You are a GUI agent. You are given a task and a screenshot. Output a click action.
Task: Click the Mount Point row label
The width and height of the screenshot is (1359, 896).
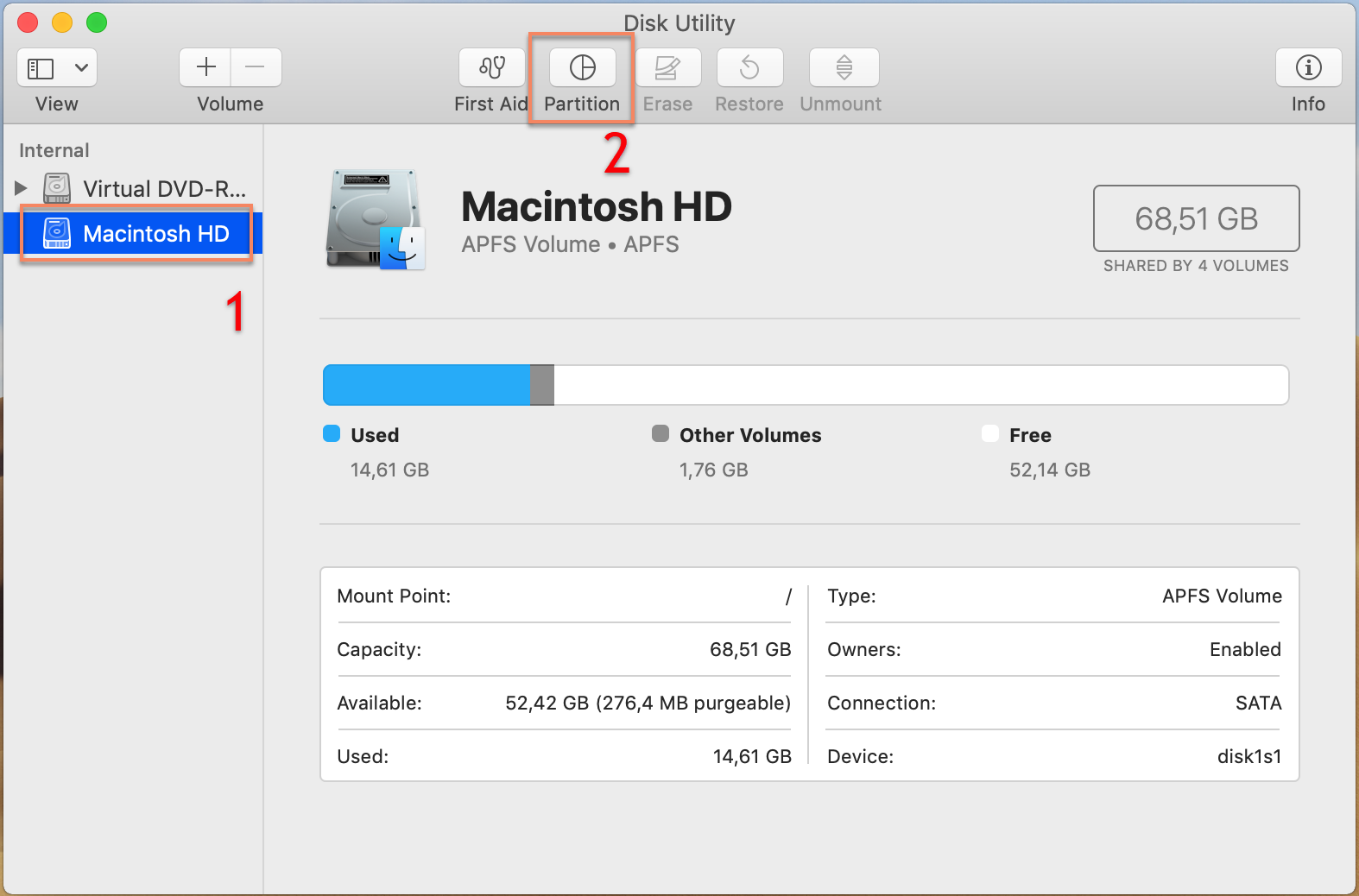(x=394, y=596)
